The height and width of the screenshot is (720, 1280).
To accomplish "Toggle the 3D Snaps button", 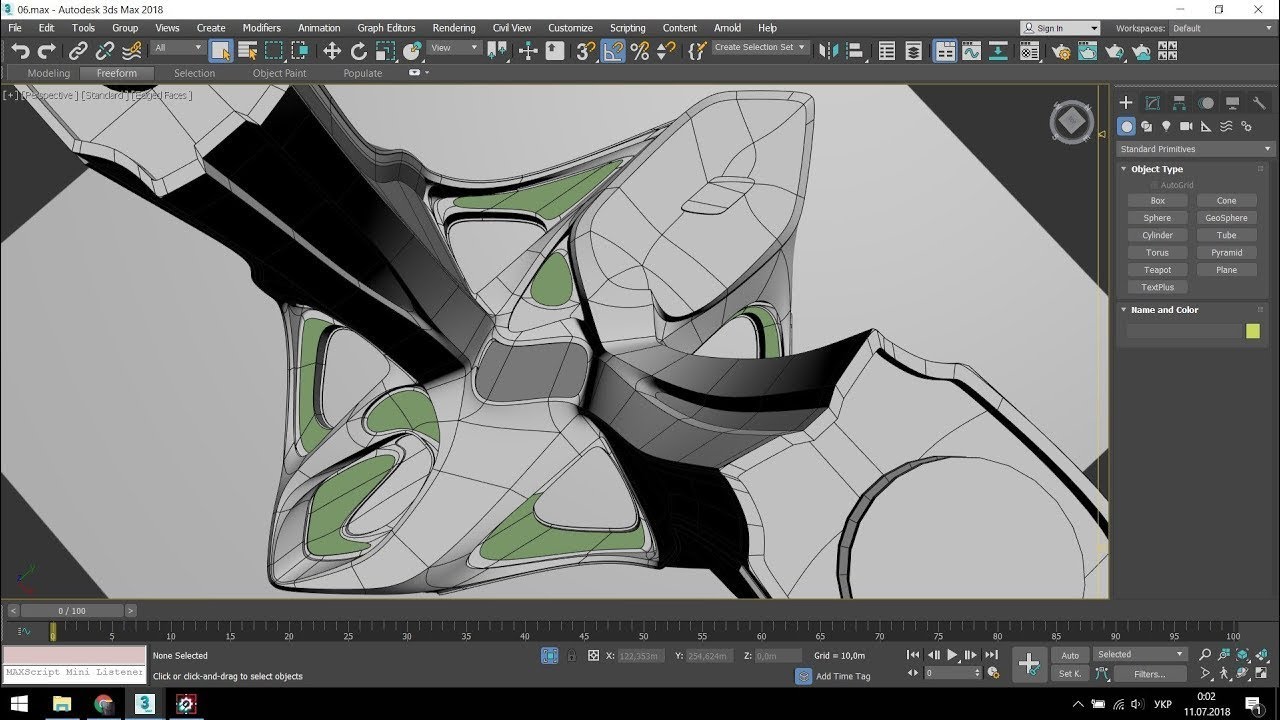I will tap(587, 51).
